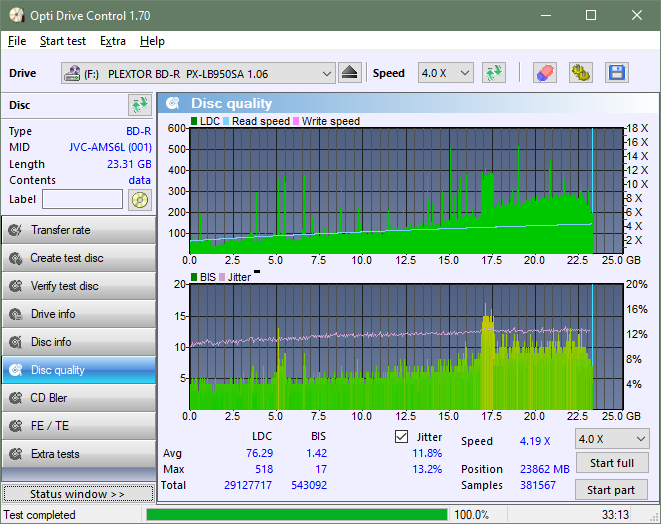Image resolution: width=661 pixels, height=524 pixels.
Task: Click the Disc info sidebar icon
Action: point(16,342)
